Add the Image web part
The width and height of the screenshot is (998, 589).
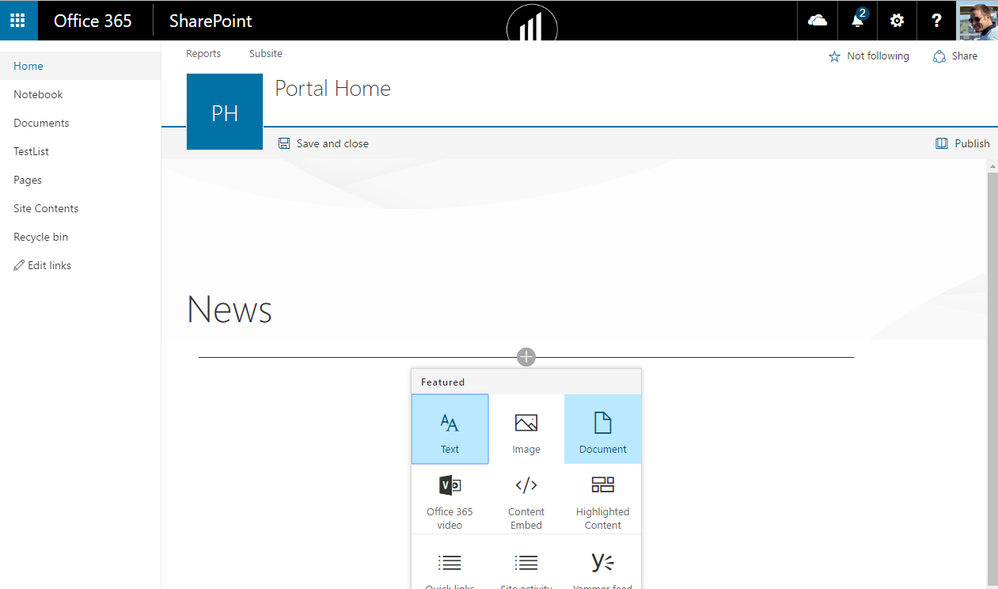pos(526,429)
